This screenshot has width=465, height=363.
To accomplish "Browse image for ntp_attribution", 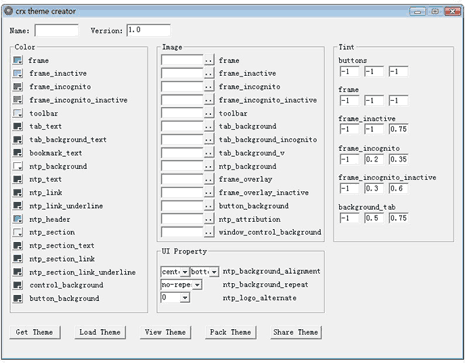I will 209,219.
